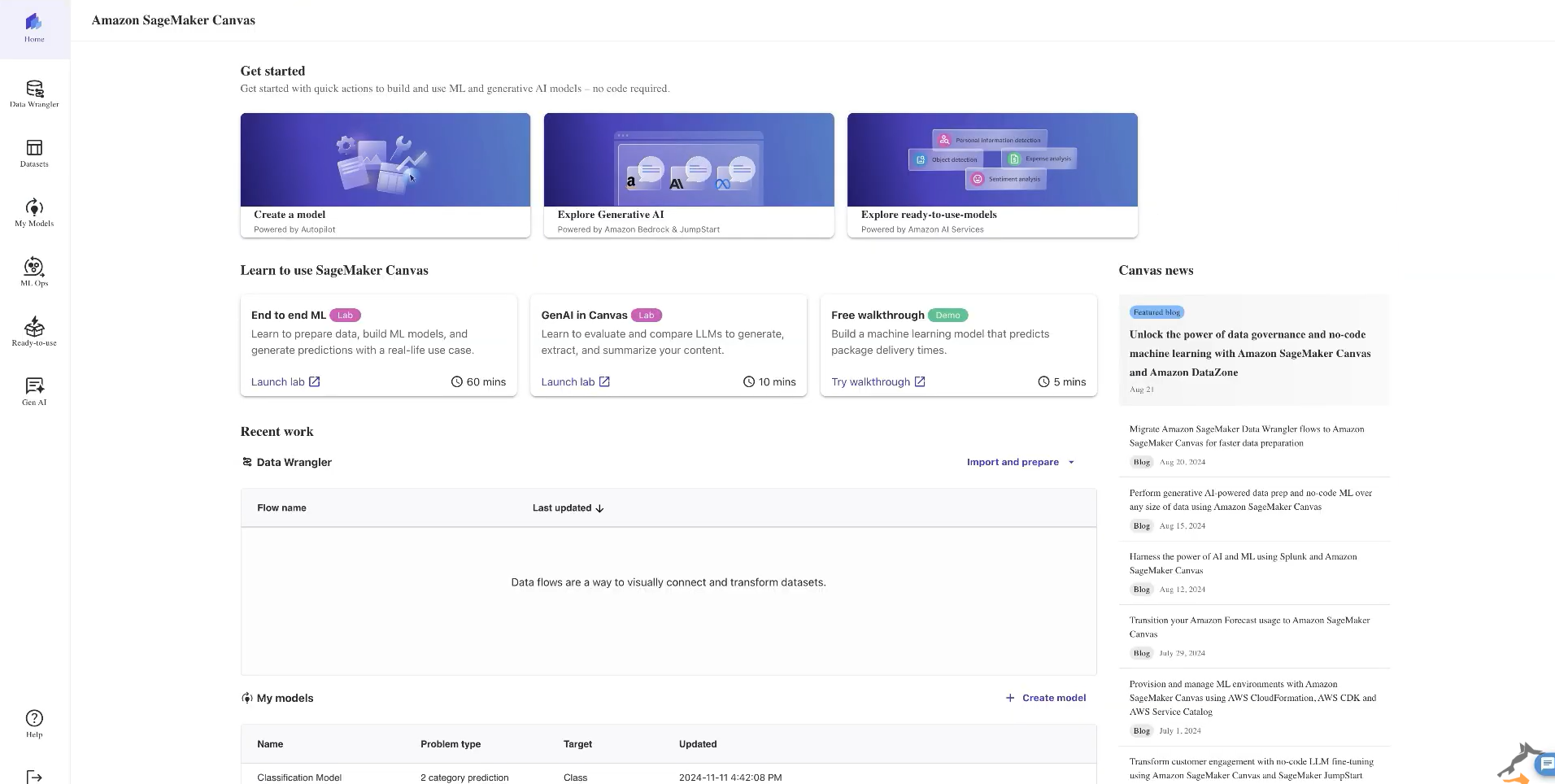Screen dimensions: 1555x784
Task: Click the Data Wrangler section icon under Recent work
Action: coord(247,462)
